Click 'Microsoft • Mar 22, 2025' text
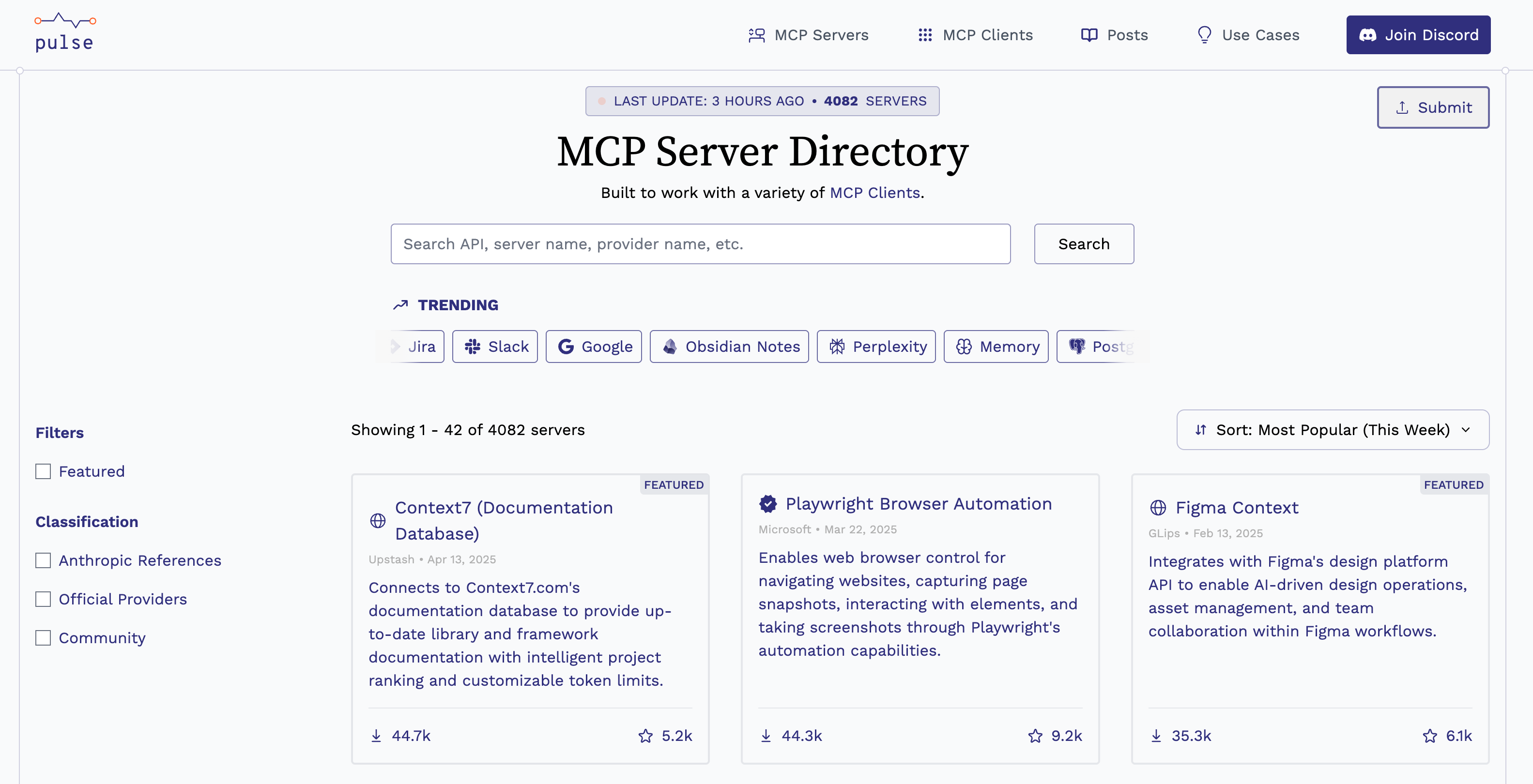The image size is (1533, 784). click(828, 529)
